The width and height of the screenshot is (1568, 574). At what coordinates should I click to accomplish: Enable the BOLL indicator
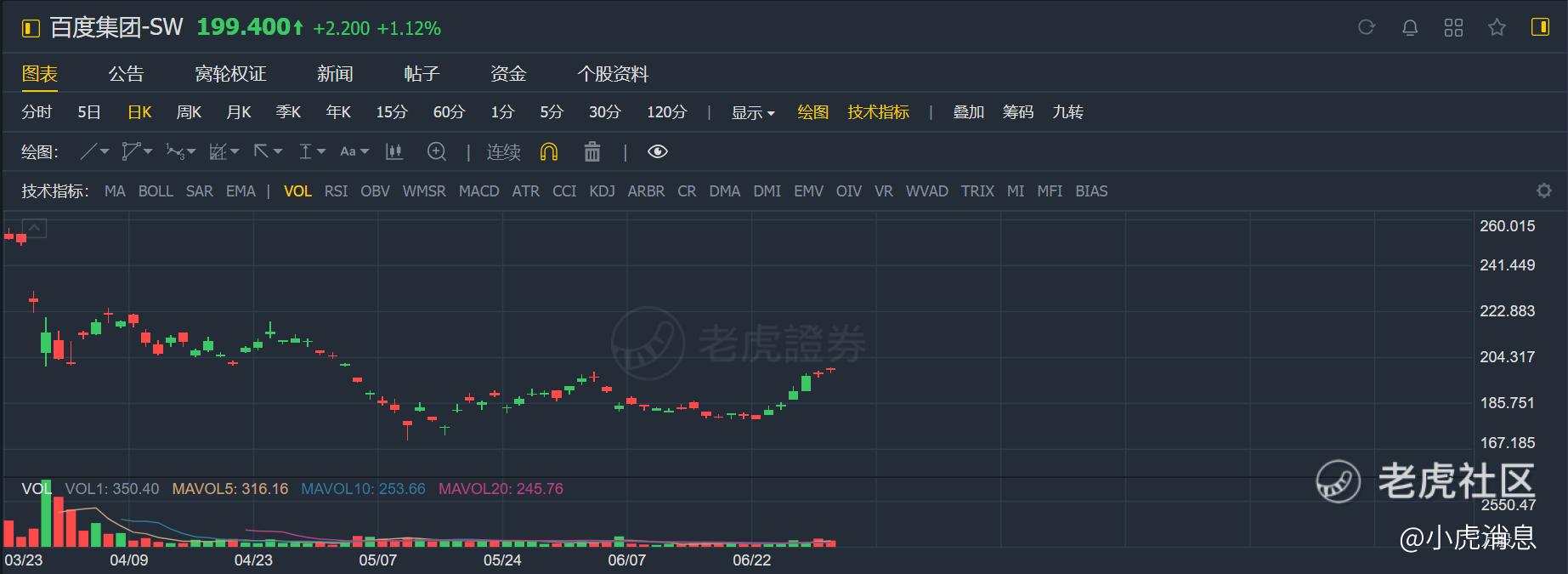(x=156, y=191)
